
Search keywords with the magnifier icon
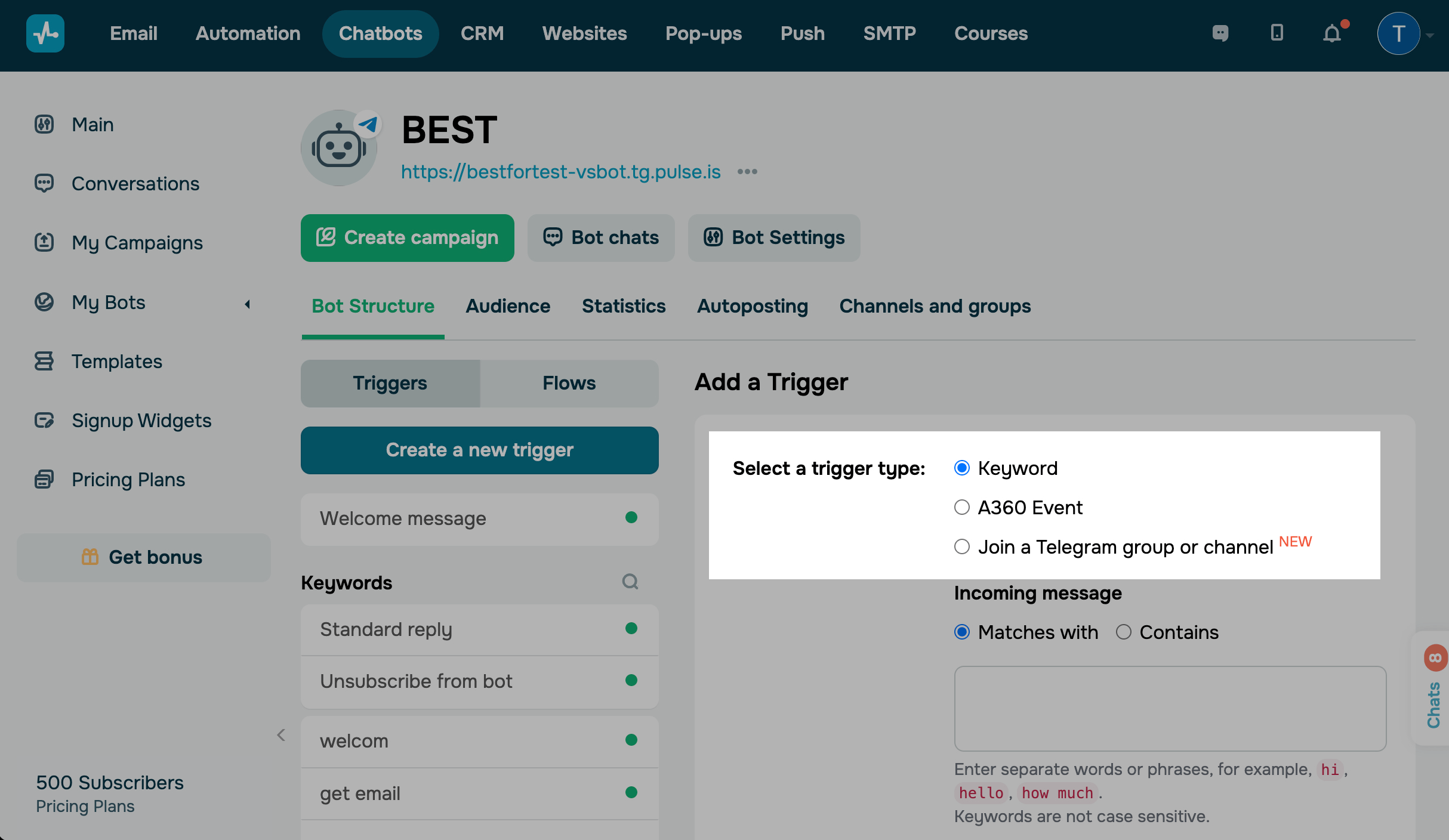[630, 582]
